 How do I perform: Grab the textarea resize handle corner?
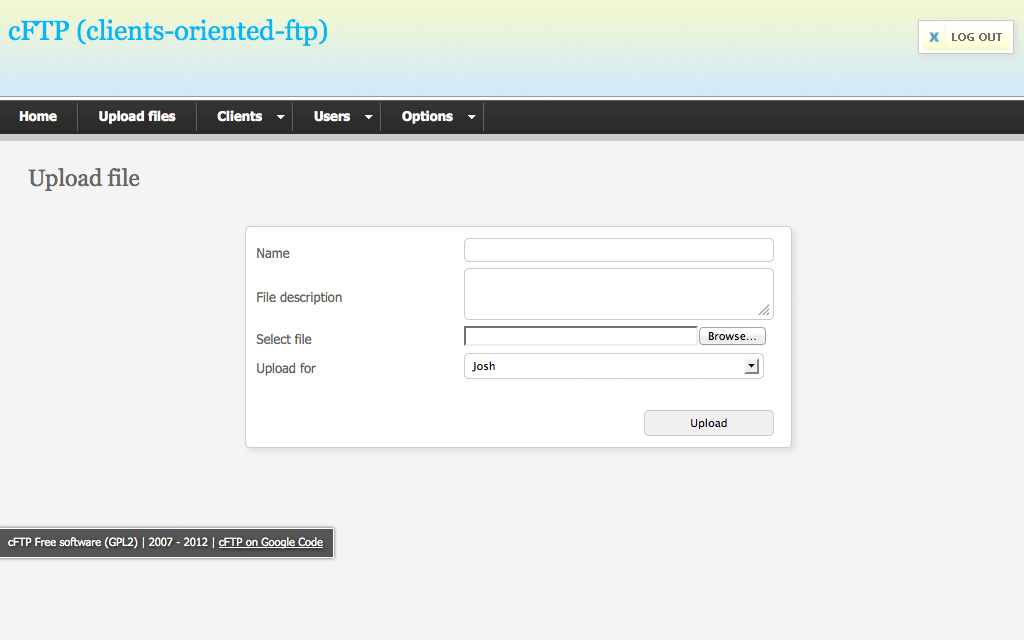click(x=765, y=311)
